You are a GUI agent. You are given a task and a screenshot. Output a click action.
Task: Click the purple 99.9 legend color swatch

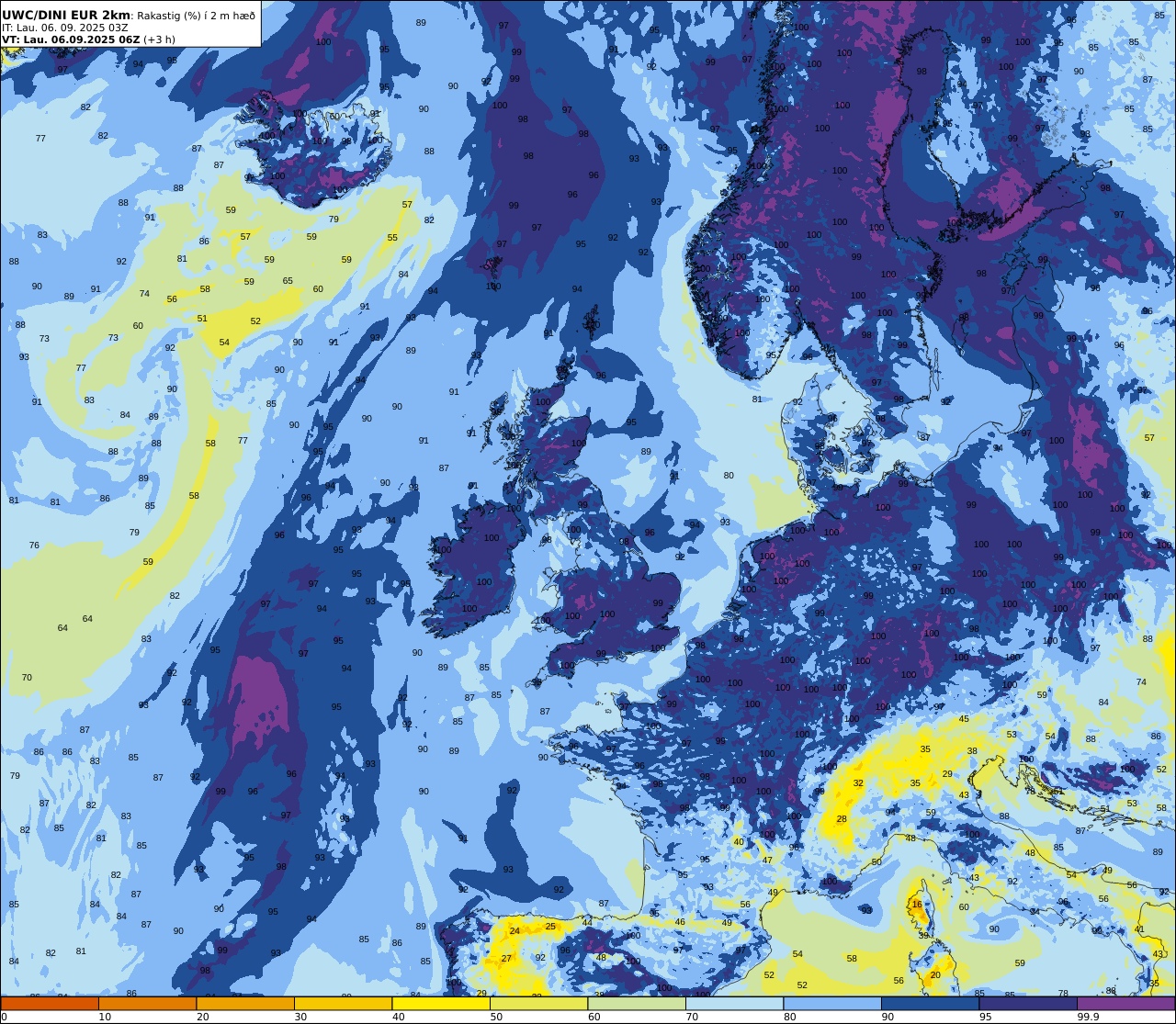click(1125, 1004)
